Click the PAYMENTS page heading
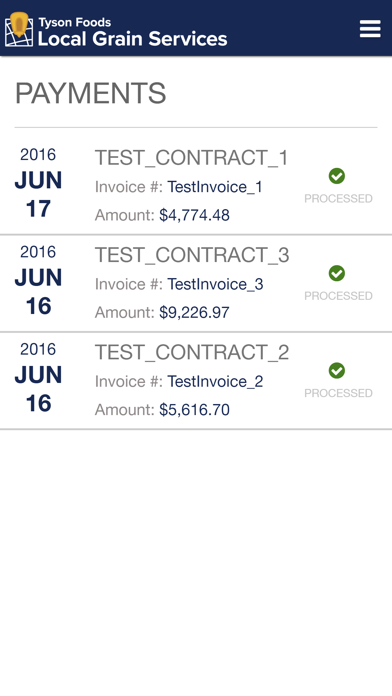The height and width of the screenshot is (696, 392). coord(91,93)
